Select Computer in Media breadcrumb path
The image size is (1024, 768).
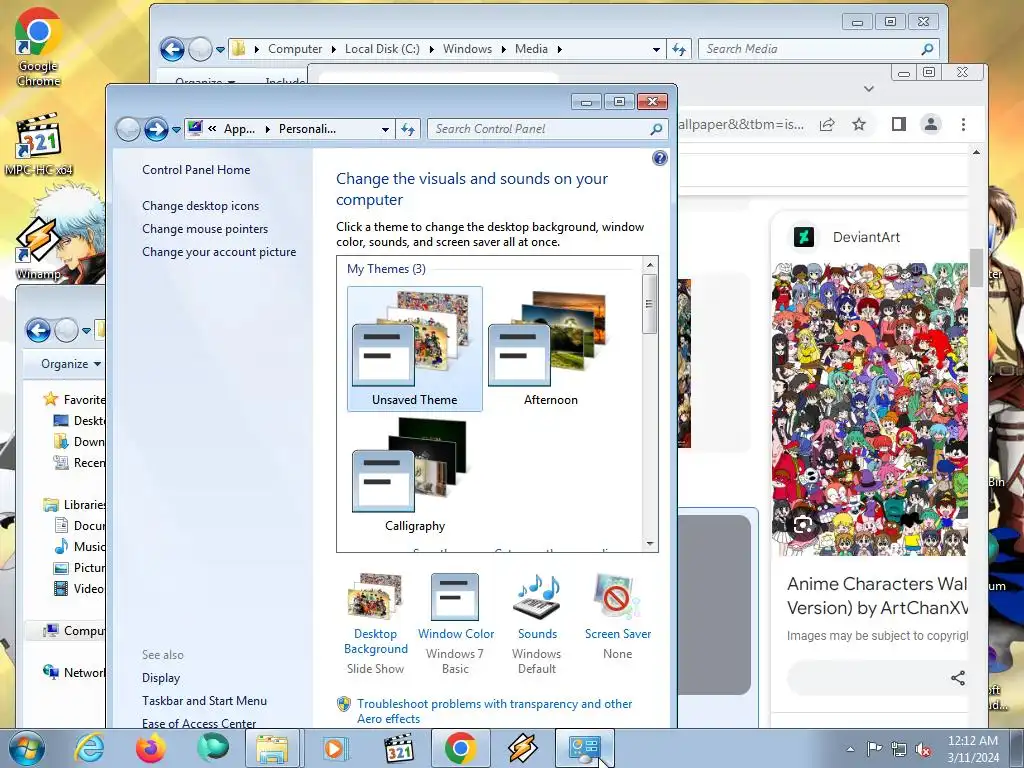295,49
